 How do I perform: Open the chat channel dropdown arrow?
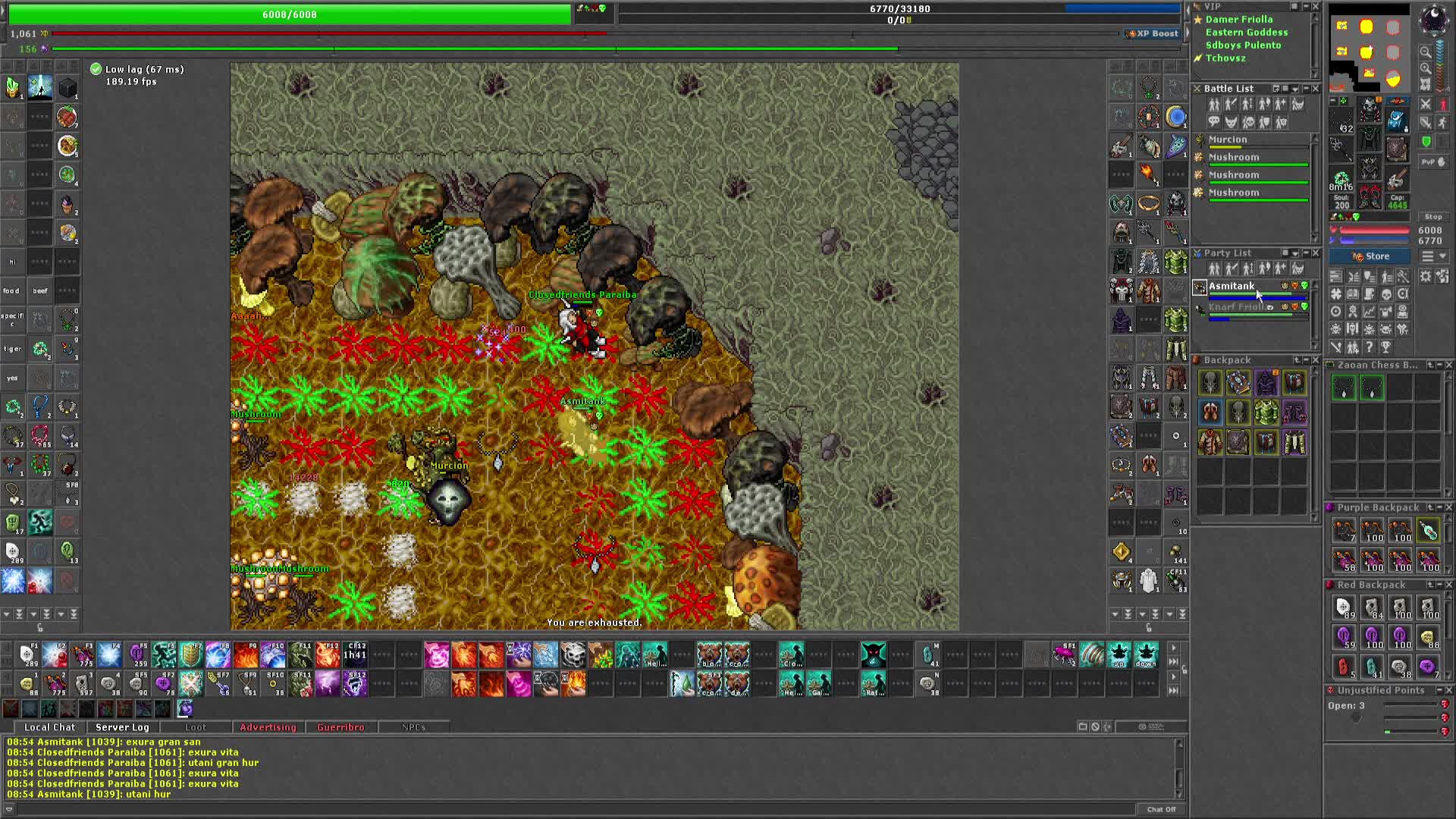9,808
